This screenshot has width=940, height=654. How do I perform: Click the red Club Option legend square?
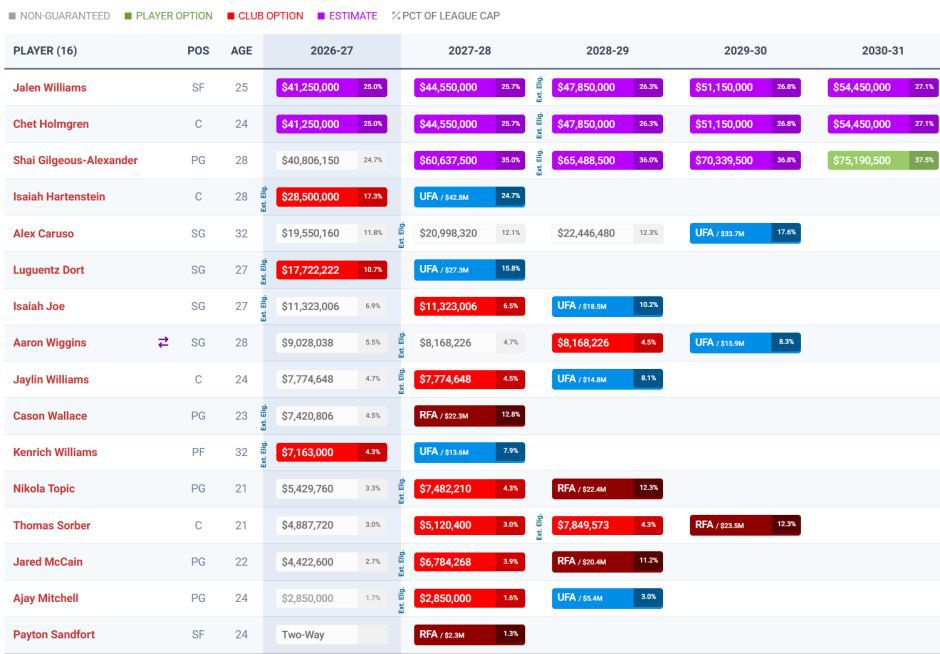point(231,16)
